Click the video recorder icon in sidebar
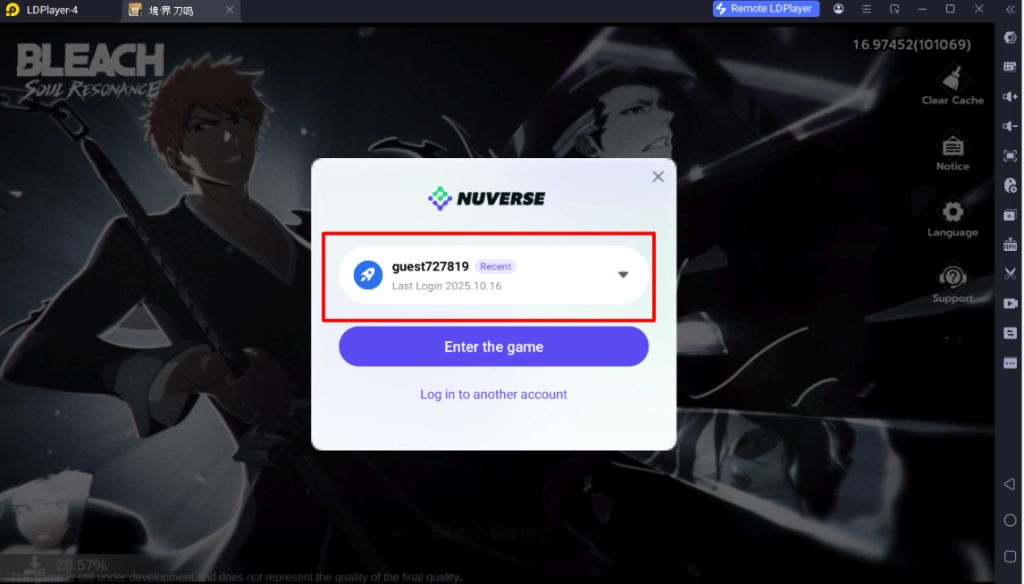1024x584 pixels. (x=1010, y=304)
